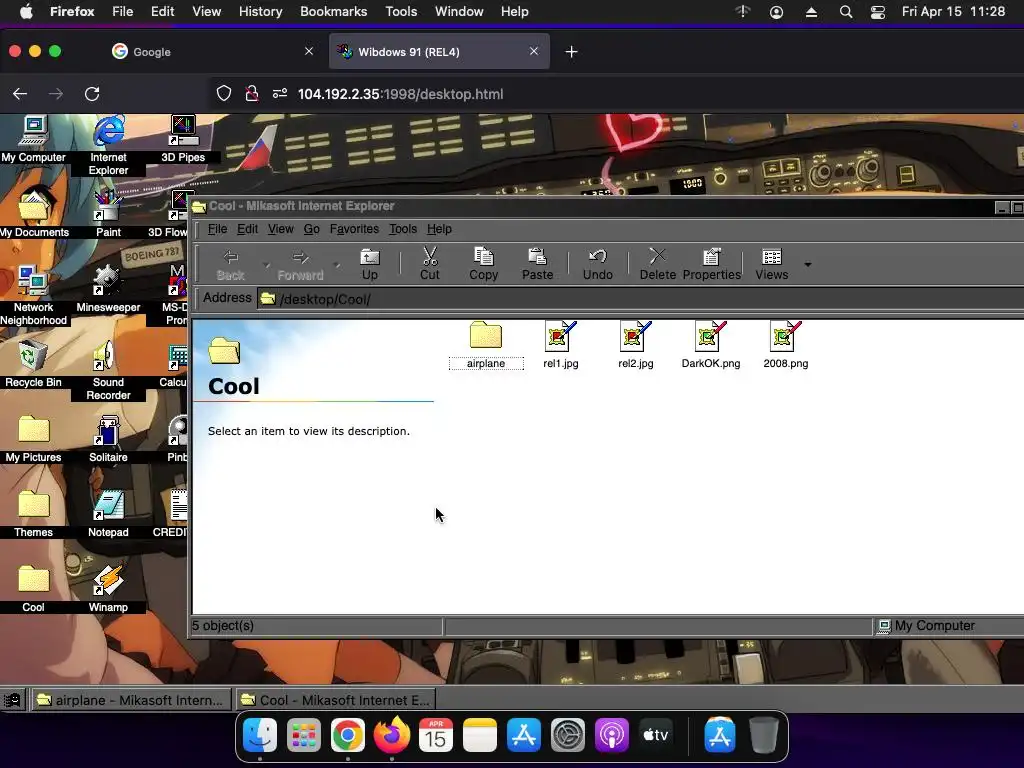The height and width of the screenshot is (768, 1024).
Task: Open My Pictures folder
Action: (33, 438)
